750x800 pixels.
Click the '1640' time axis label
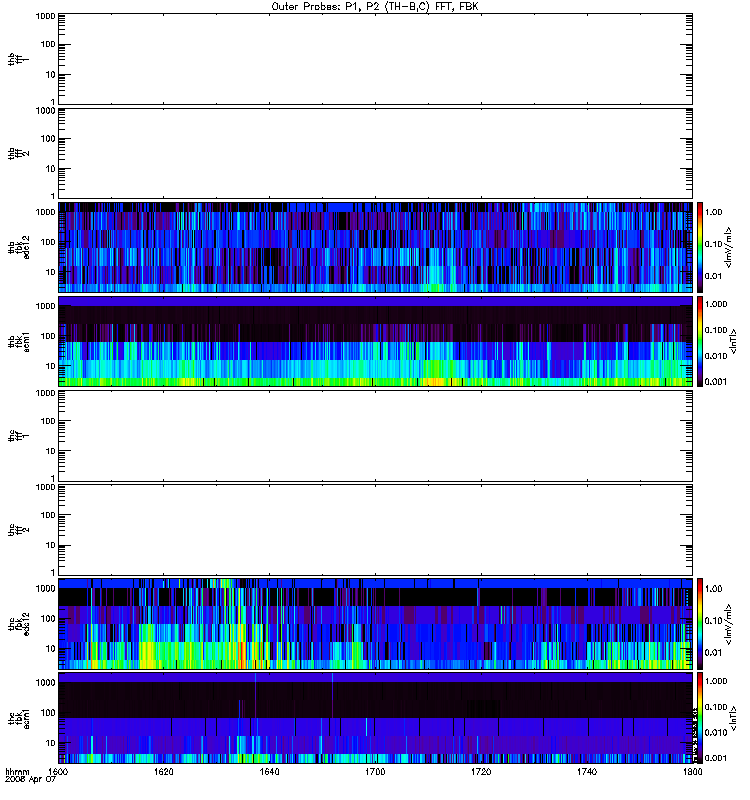click(x=269, y=771)
